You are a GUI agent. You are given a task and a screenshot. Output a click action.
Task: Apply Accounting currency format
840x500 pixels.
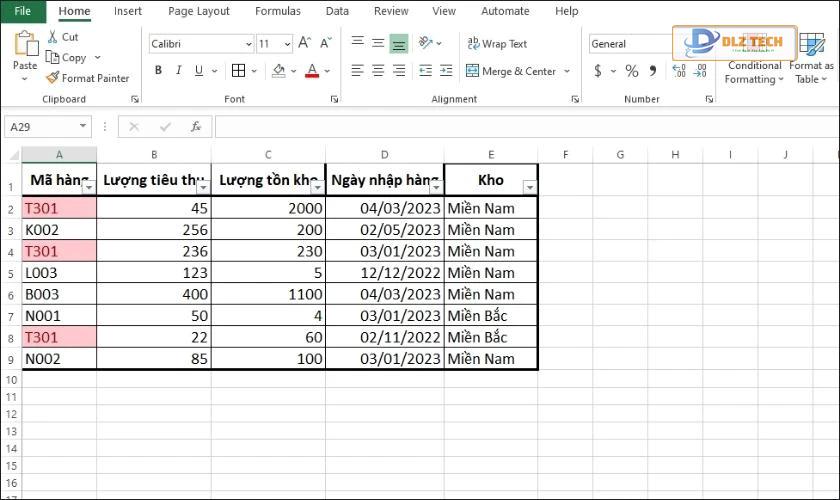pos(598,70)
